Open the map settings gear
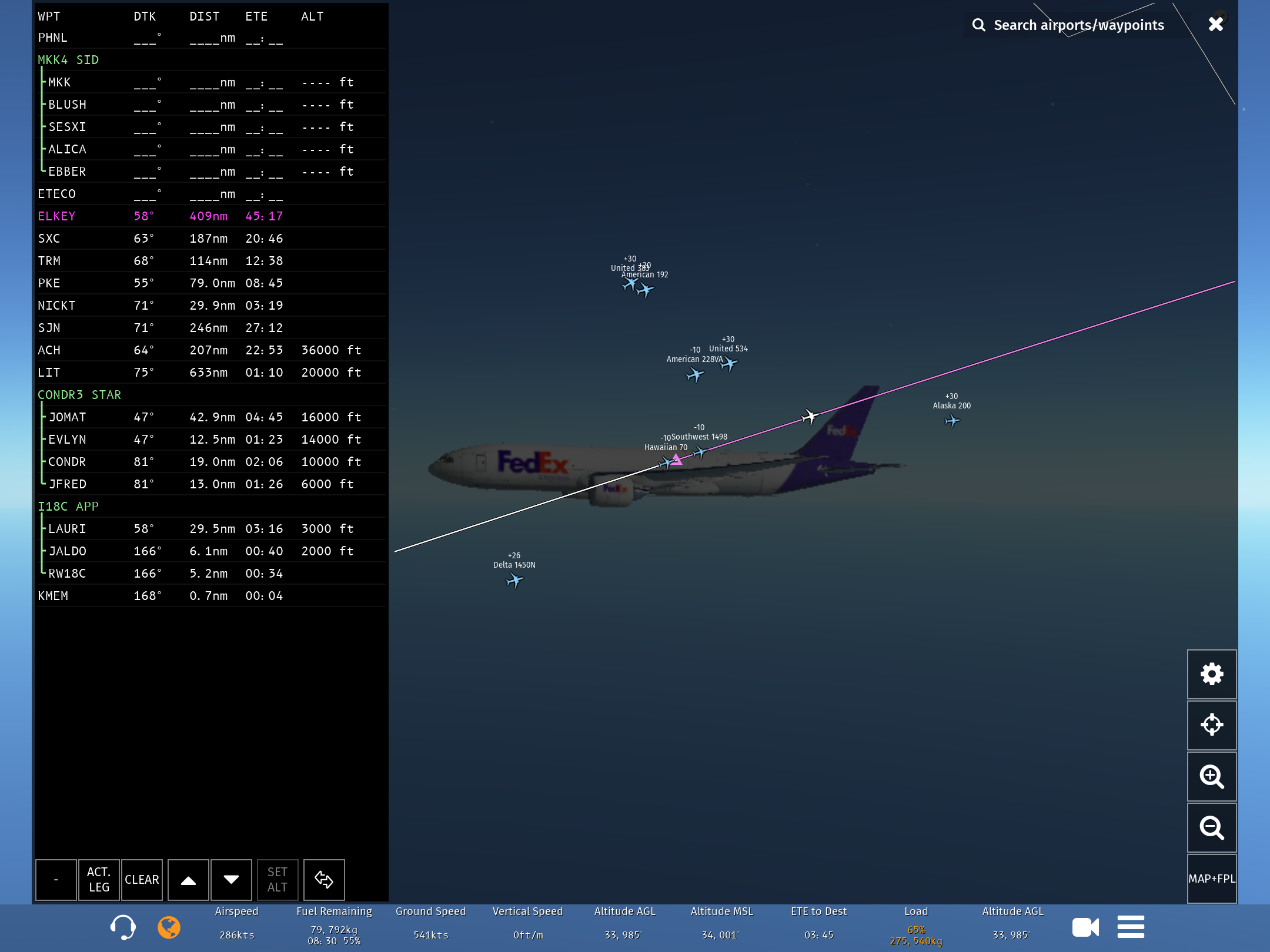Image resolution: width=1270 pixels, height=952 pixels. click(1211, 674)
